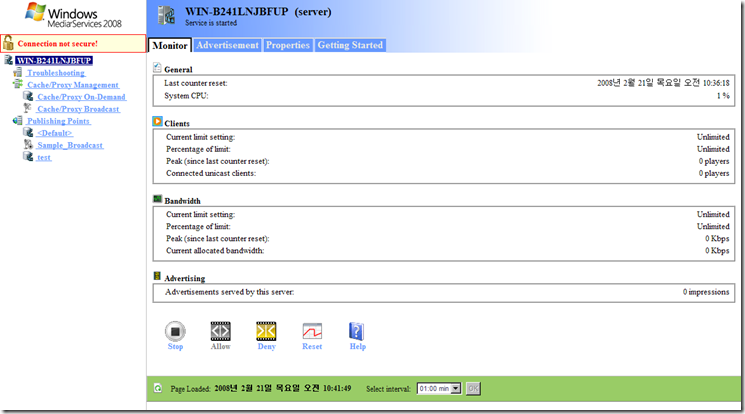Screen dimensions: 745x414
Task: Click the Deny label text
Action: pyautogui.click(x=267, y=347)
